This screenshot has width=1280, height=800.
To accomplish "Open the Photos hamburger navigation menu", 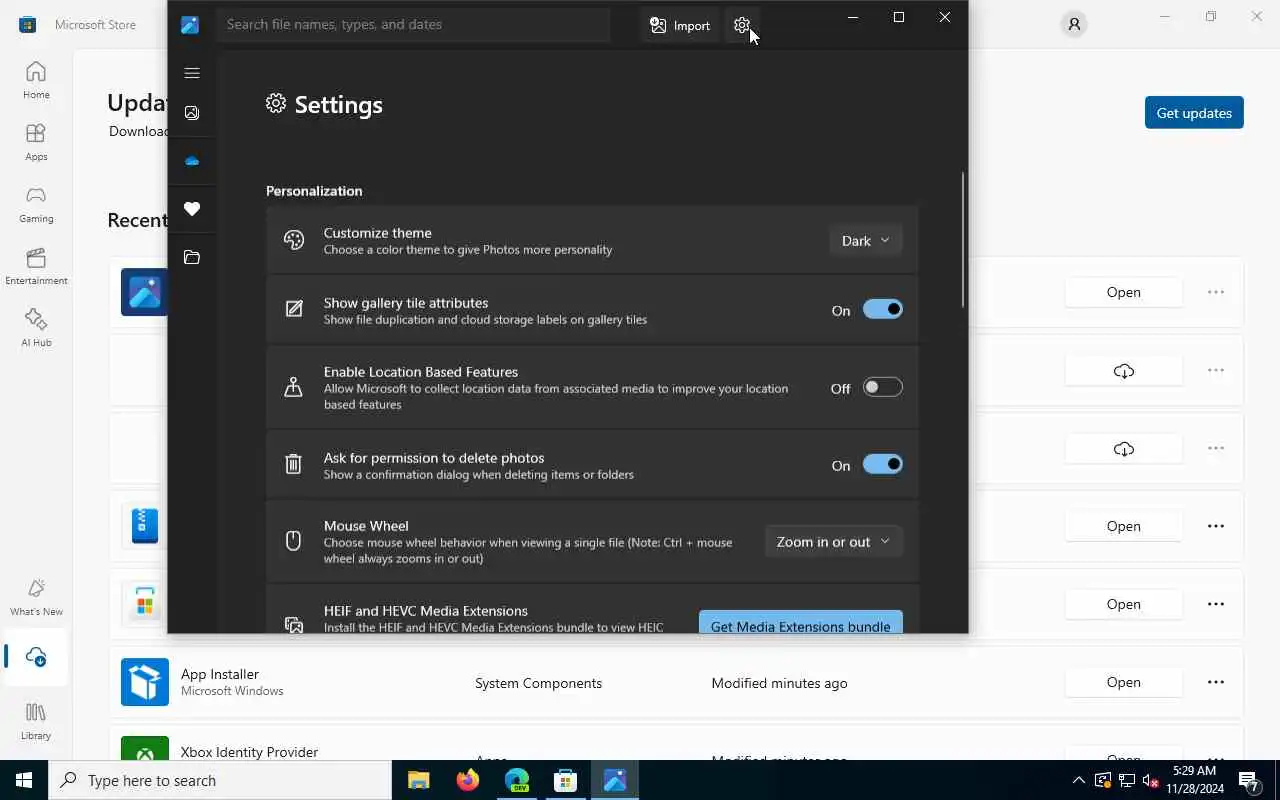I will (192, 73).
